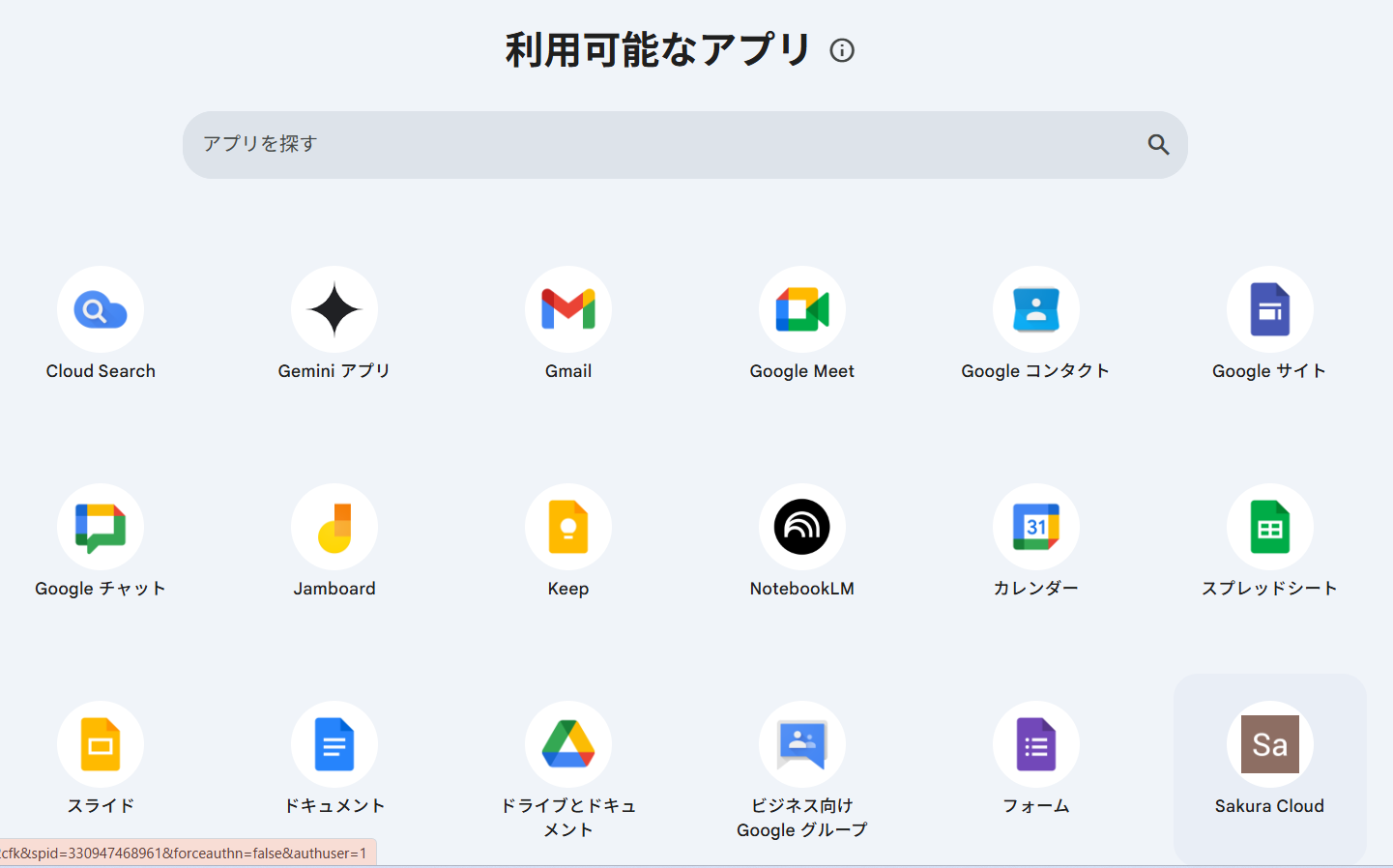The image size is (1393, 868).
Task: Click the Jamboard text label
Action: click(334, 589)
